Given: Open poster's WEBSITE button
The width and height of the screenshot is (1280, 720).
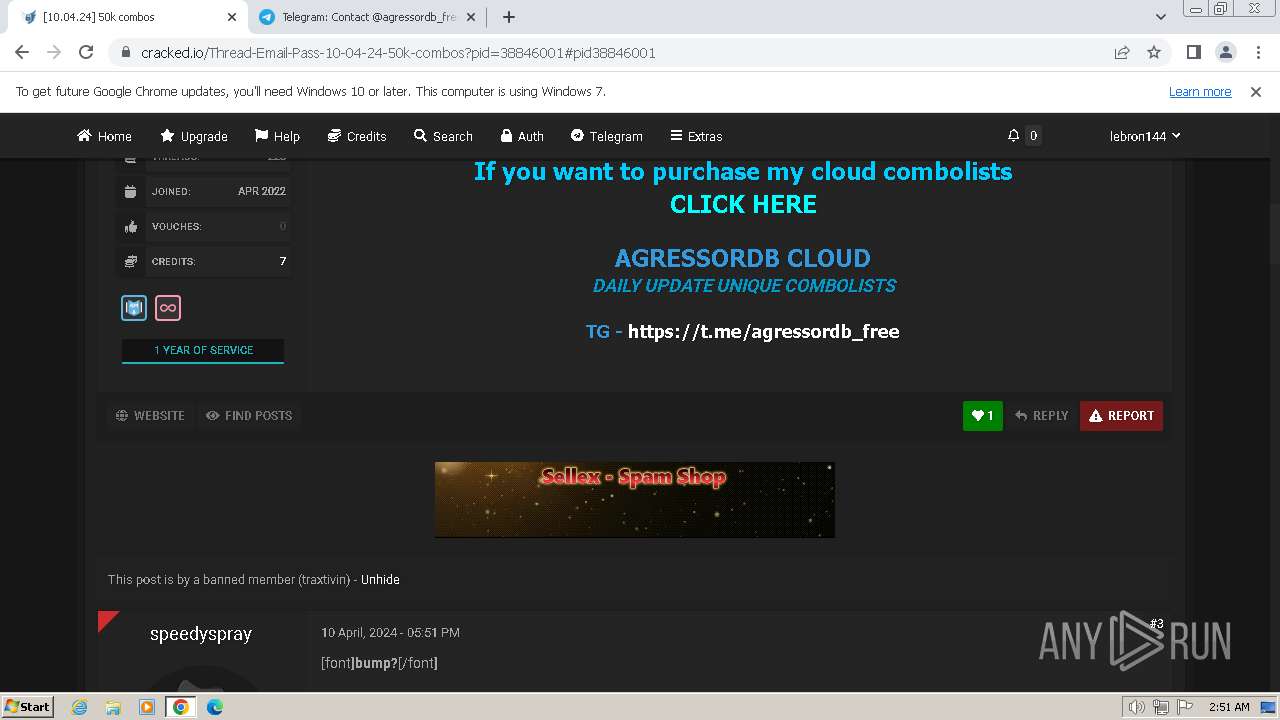Looking at the screenshot, I should (x=150, y=415).
